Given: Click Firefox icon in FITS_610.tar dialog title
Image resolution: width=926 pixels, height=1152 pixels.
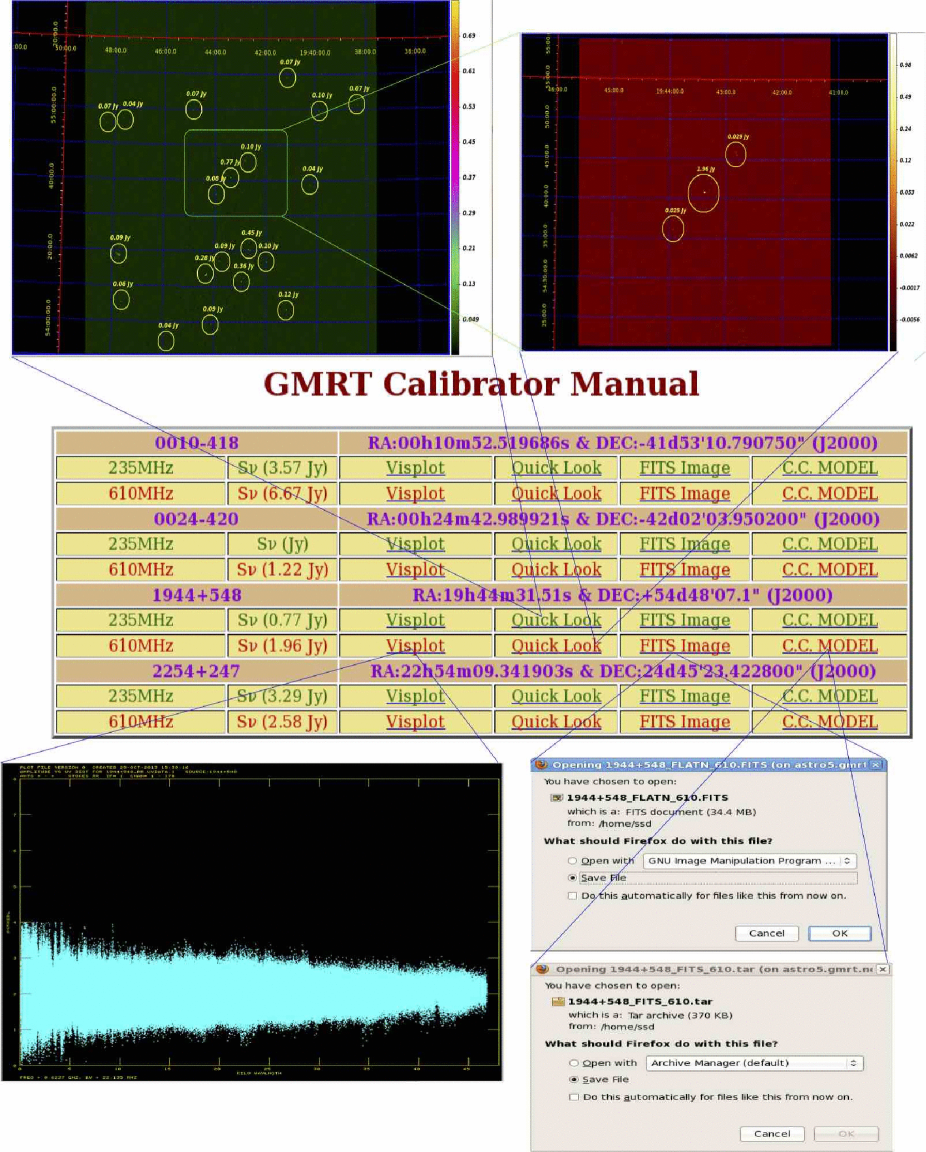Looking at the screenshot, I should click(x=543, y=970).
